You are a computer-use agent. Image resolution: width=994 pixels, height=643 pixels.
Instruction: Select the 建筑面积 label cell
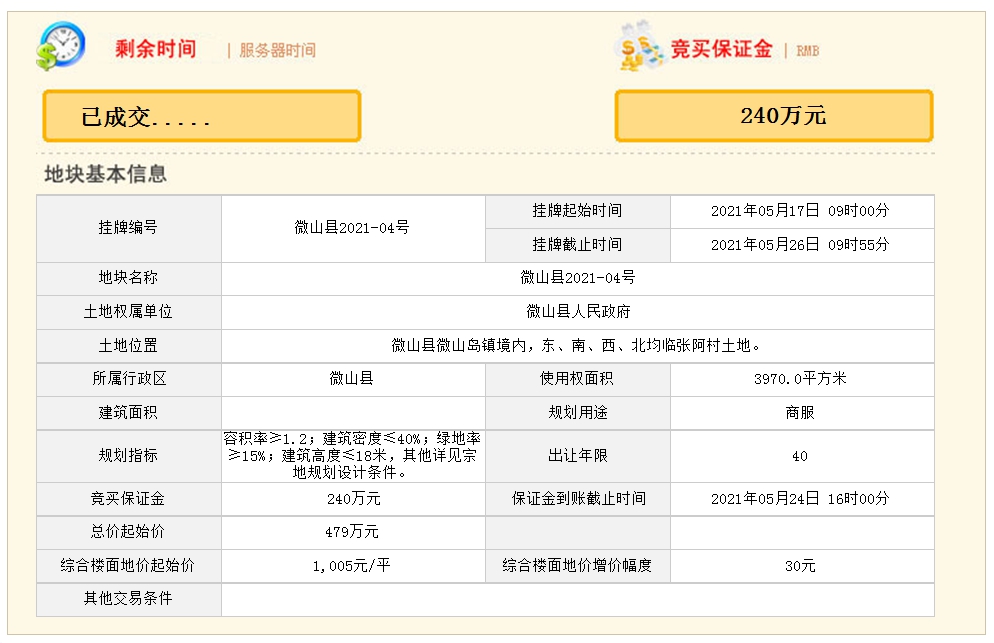(129, 413)
